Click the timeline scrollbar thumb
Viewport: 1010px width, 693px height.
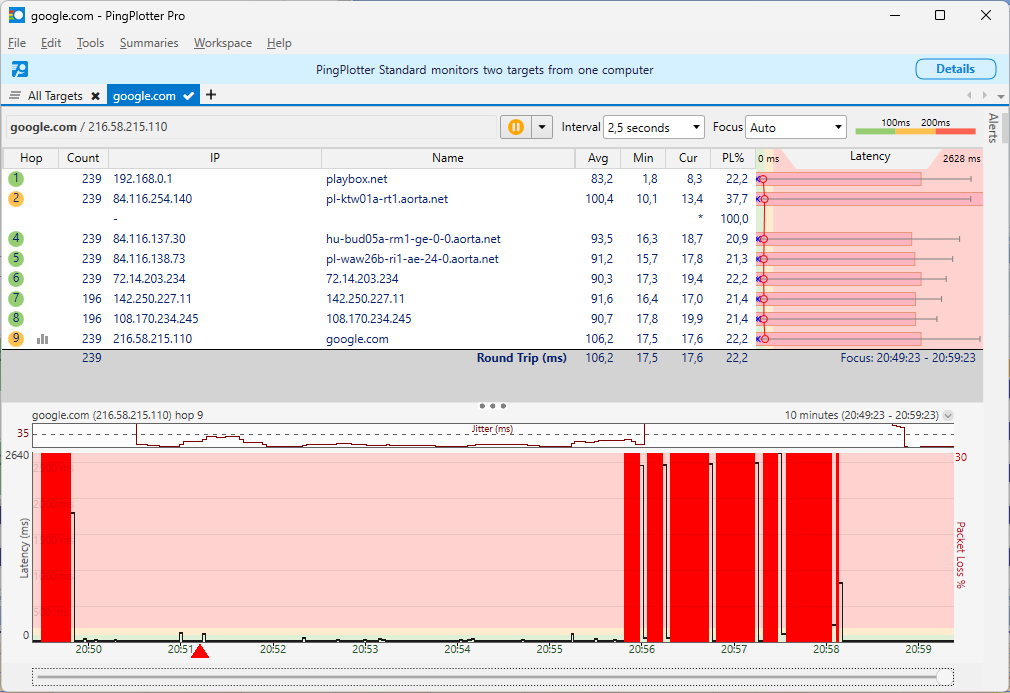(x=945, y=677)
